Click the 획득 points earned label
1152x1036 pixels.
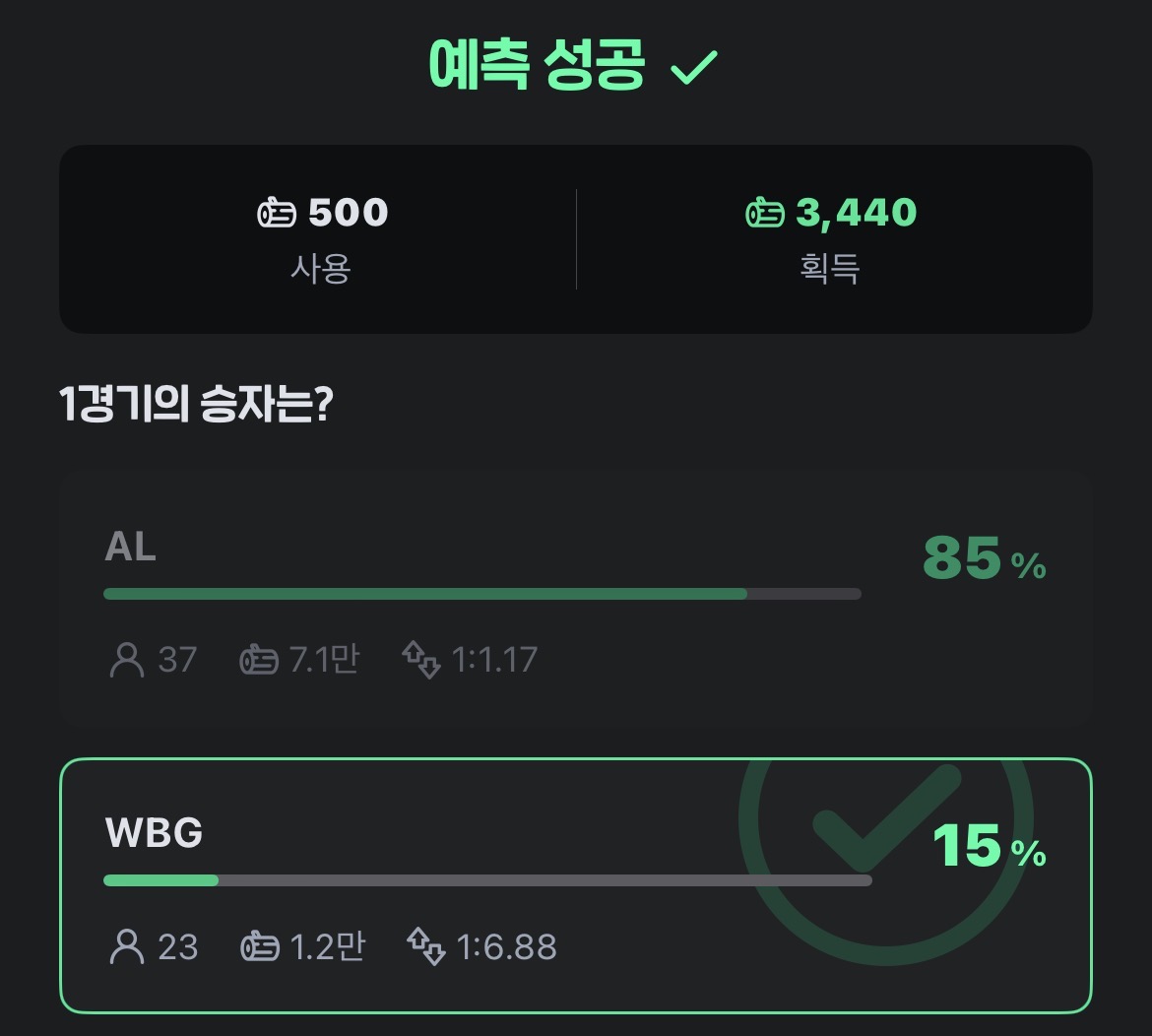[830, 268]
